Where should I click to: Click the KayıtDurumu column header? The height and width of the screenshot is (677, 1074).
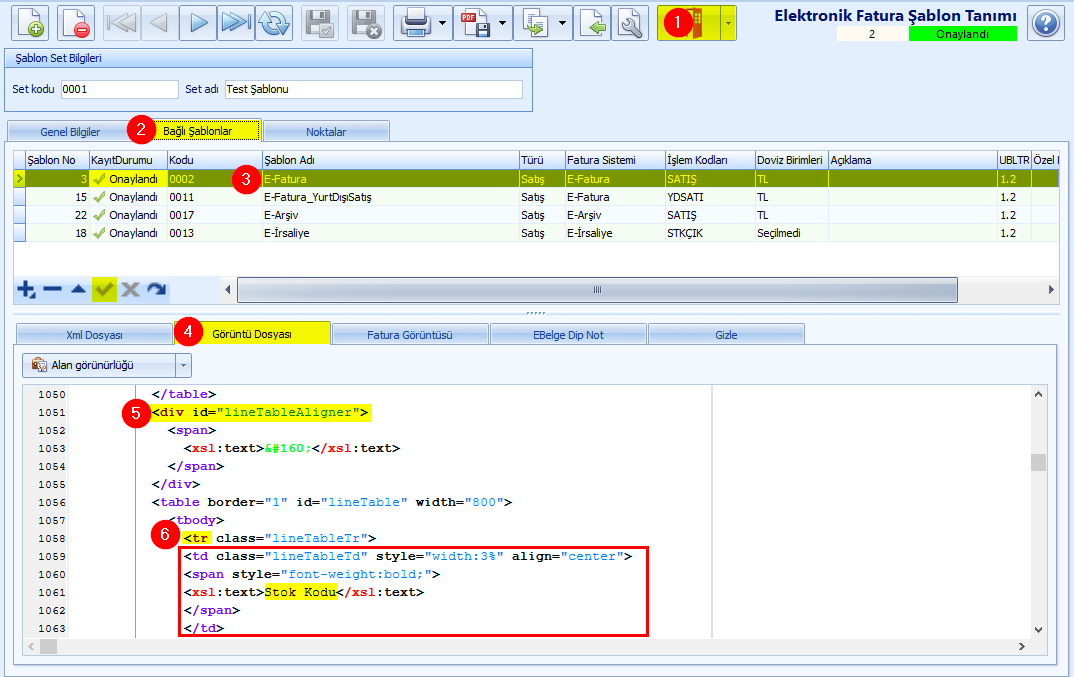tap(128, 160)
